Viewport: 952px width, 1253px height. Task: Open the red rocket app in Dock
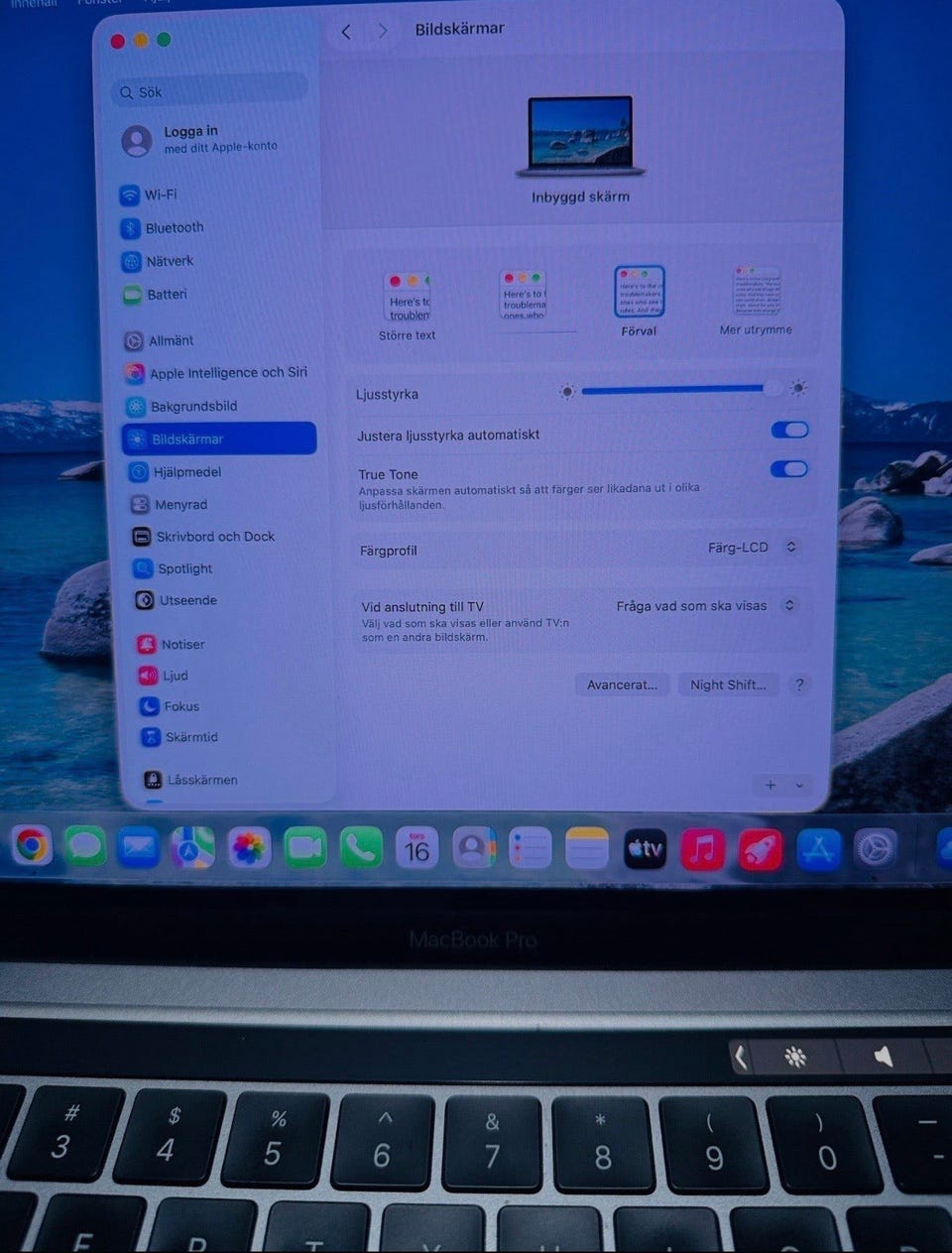(x=760, y=850)
